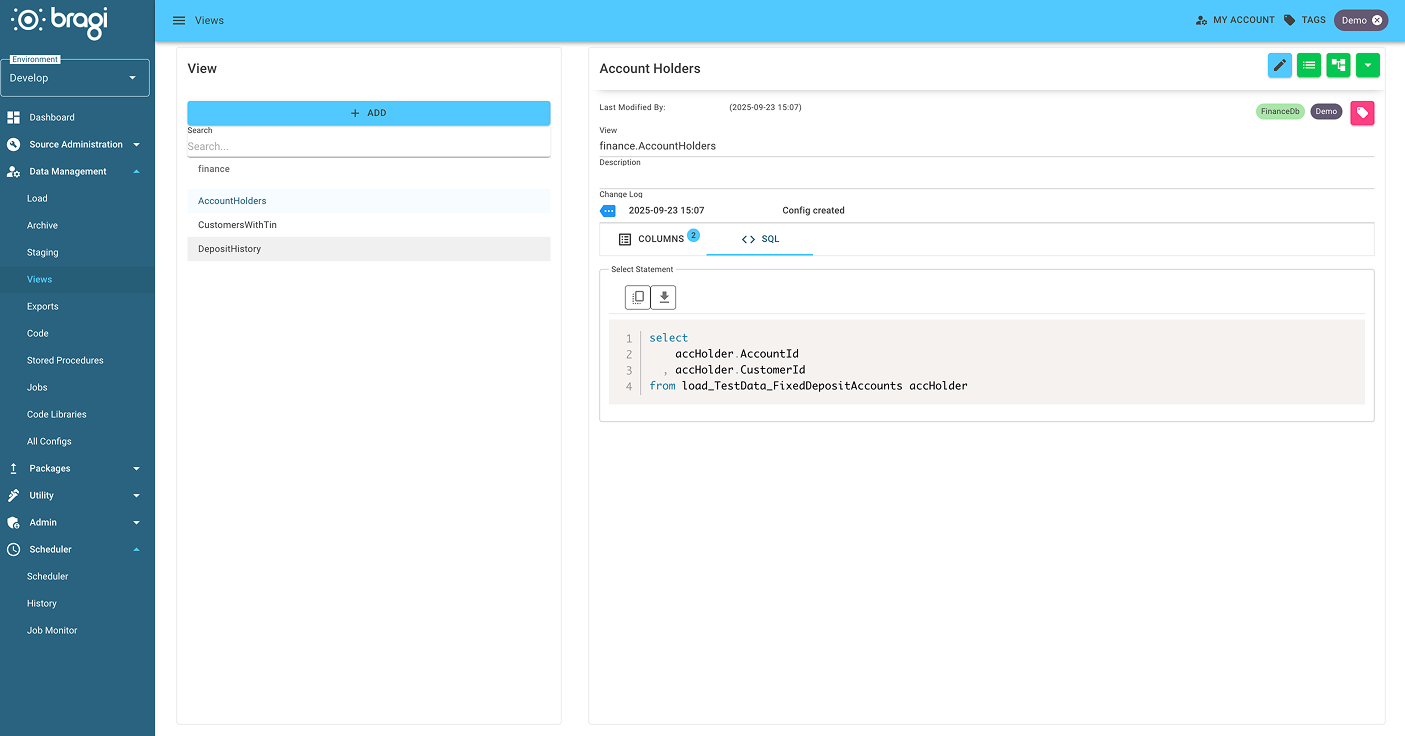The width and height of the screenshot is (1405, 736).
Task: Edit the Account Holders view with pencil
Action: pyautogui.click(x=1279, y=65)
